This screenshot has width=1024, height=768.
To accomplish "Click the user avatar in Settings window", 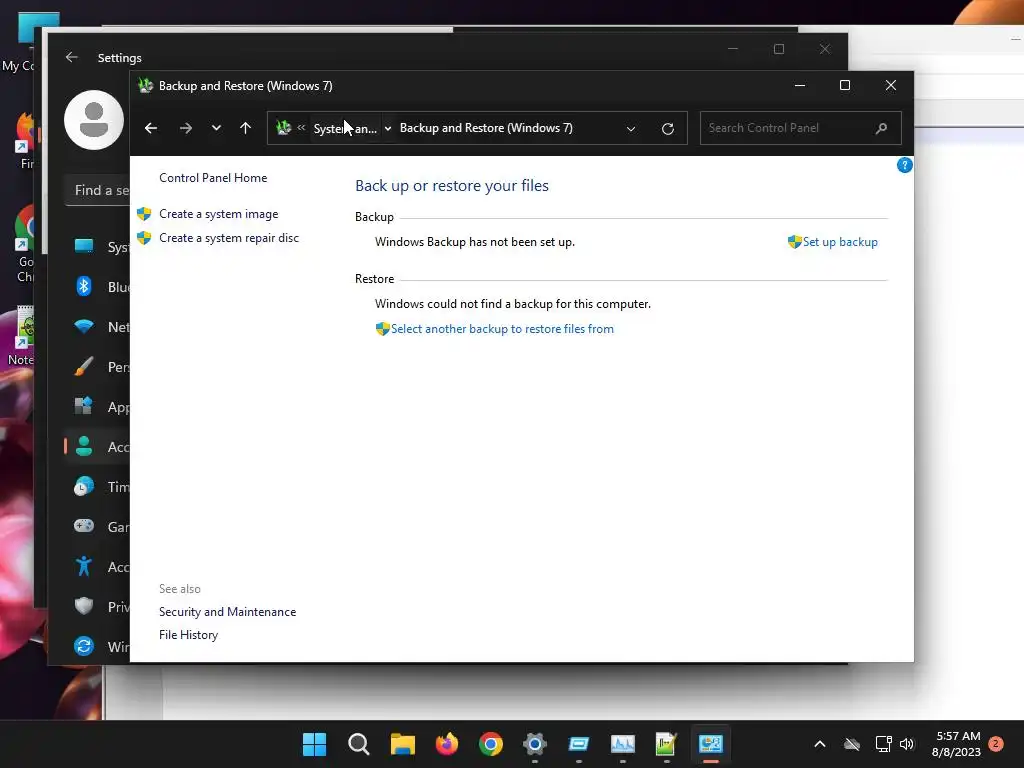I will pos(94,120).
